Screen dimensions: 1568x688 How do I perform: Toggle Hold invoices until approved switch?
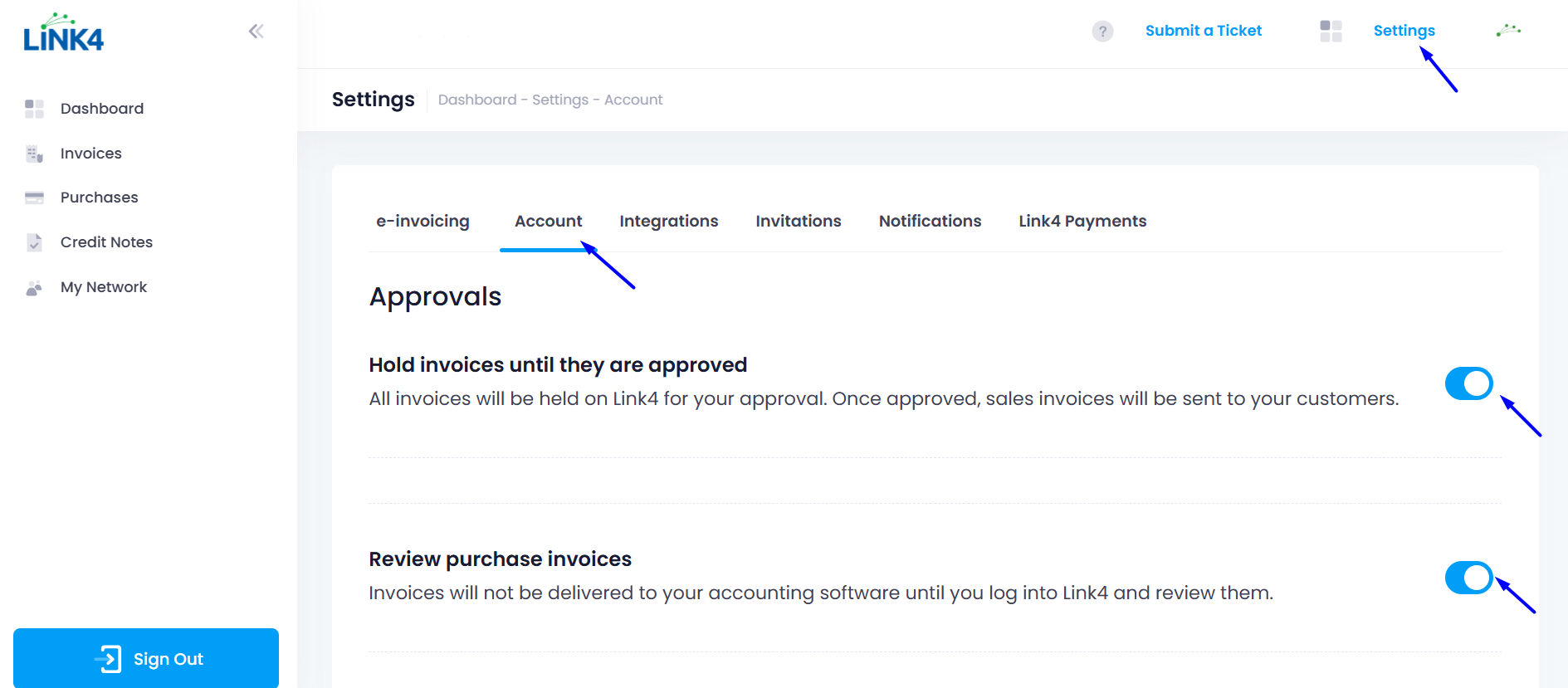[1468, 383]
